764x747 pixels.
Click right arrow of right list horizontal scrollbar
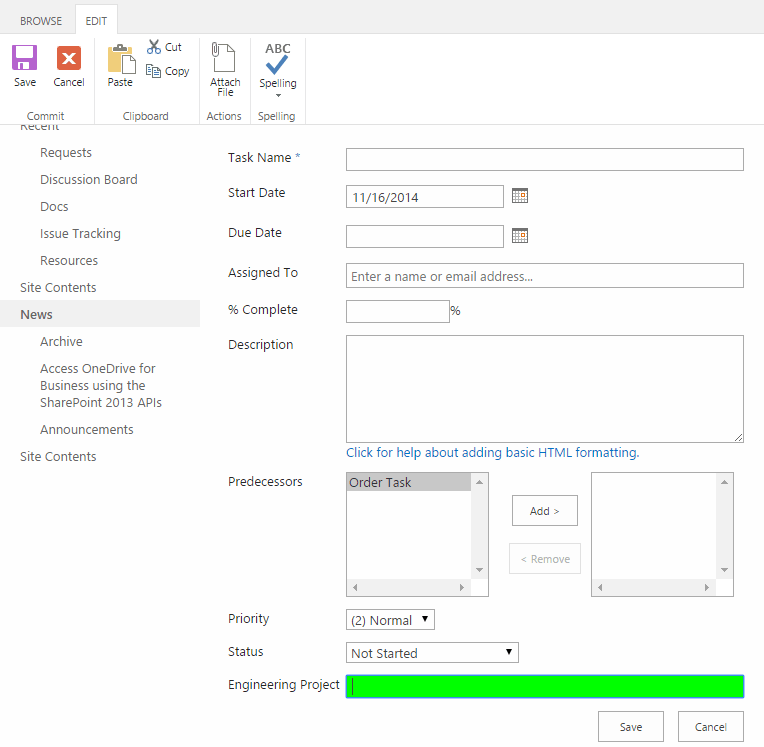[707, 587]
